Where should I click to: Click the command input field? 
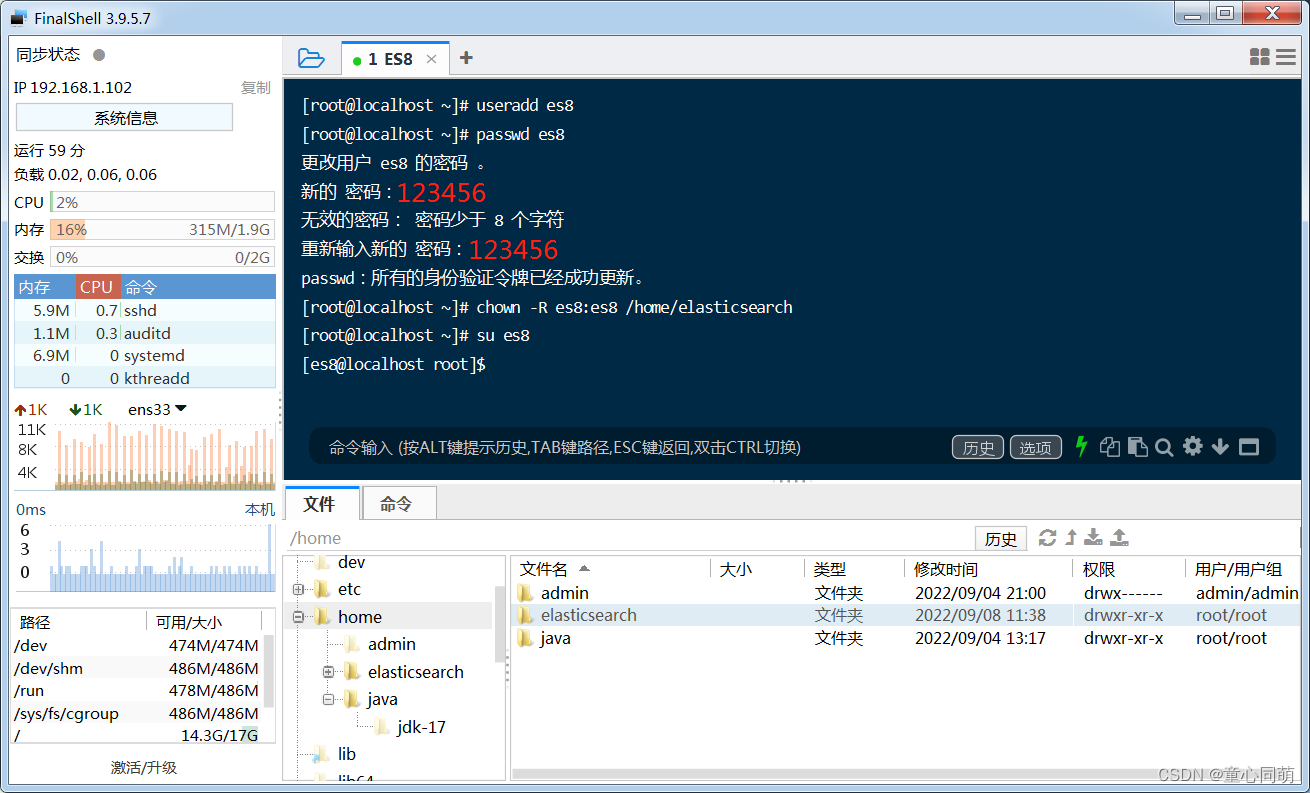(630, 448)
